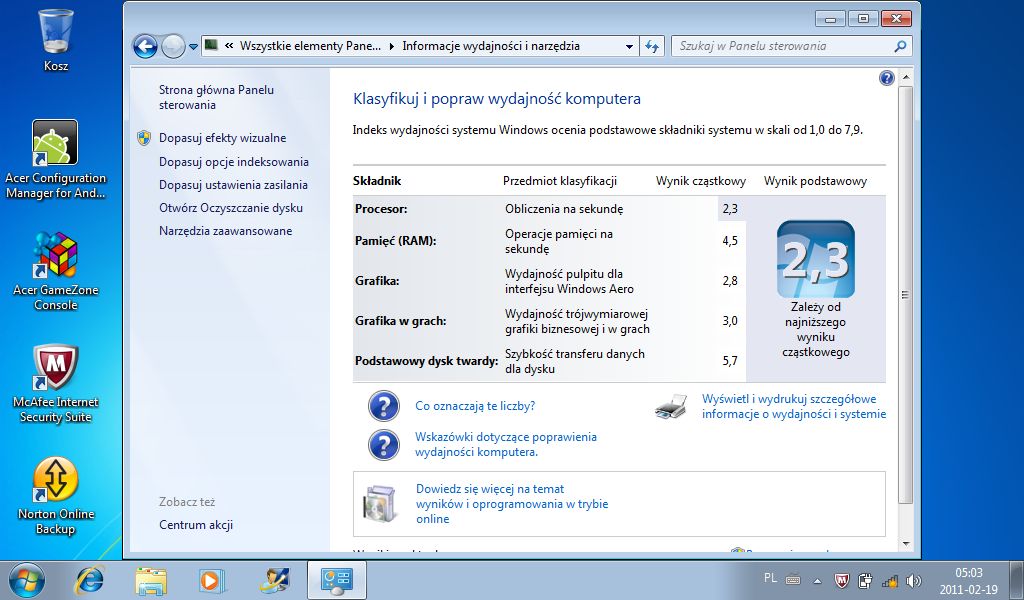This screenshot has width=1024, height=600.
Task: Open recent pages dropdown next to Forward
Action: tap(193, 47)
